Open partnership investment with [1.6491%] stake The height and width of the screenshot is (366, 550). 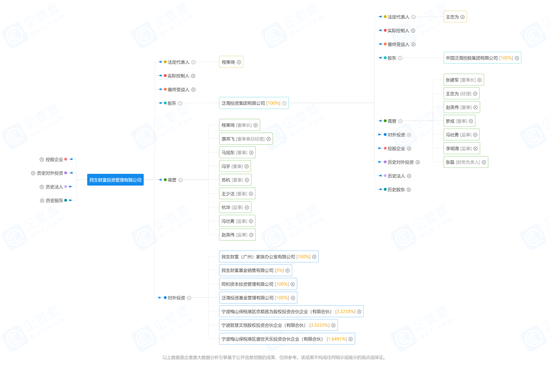pyautogui.click(x=287, y=339)
